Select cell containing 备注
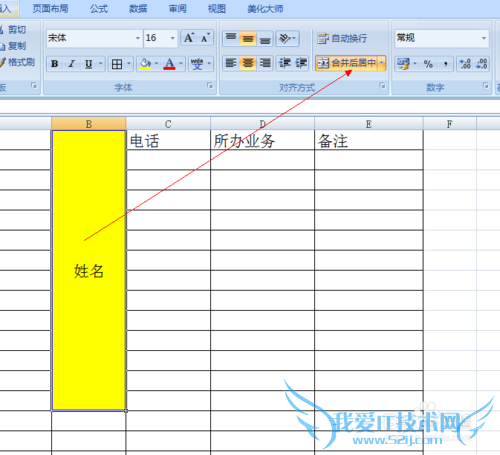500x455 pixels. [369, 140]
